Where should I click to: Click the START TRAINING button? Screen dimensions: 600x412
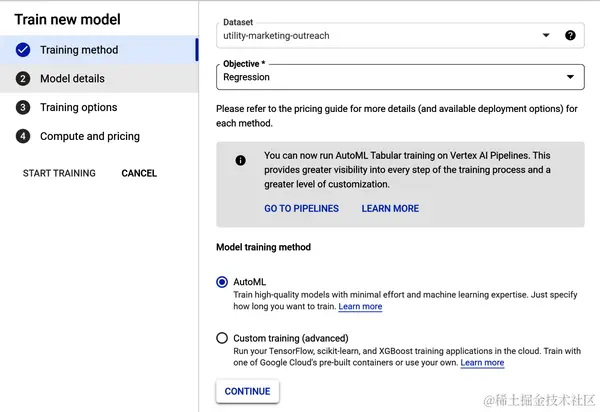(59, 173)
